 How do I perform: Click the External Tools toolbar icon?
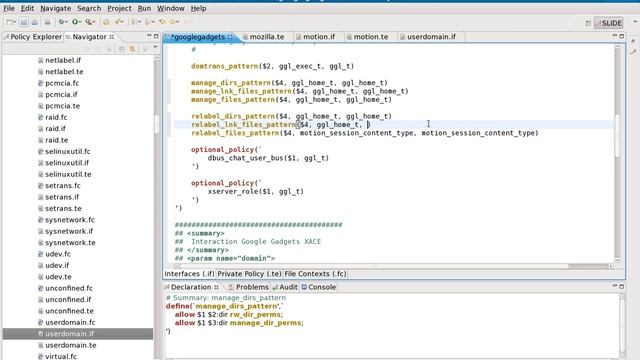89,22
